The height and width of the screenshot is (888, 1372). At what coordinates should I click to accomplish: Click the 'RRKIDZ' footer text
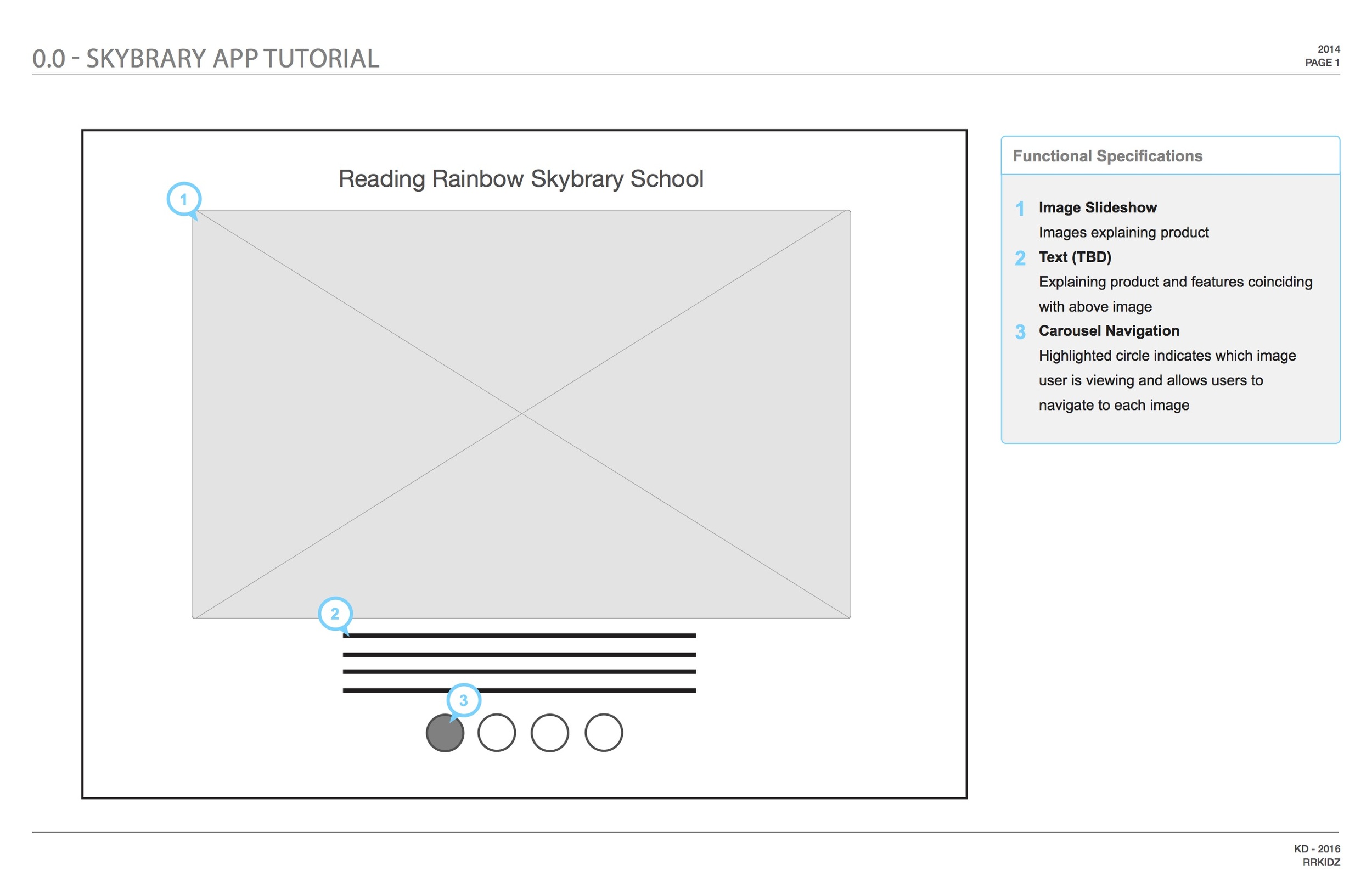pos(1322,863)
